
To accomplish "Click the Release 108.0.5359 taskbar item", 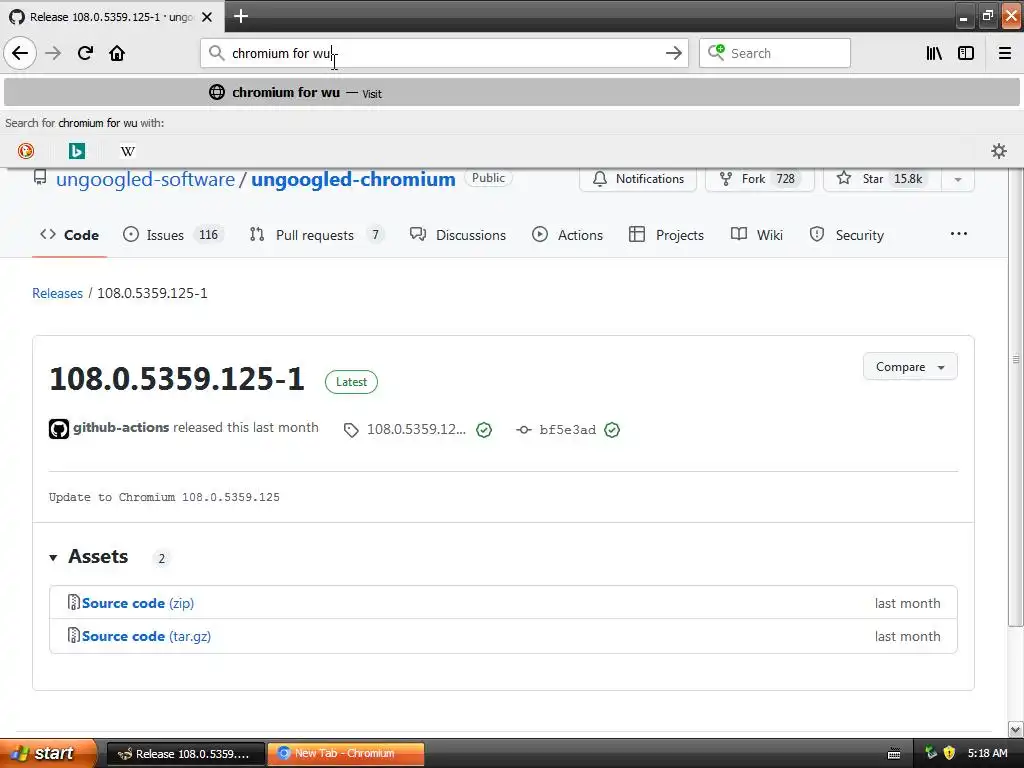I will (x=185, y=753).
